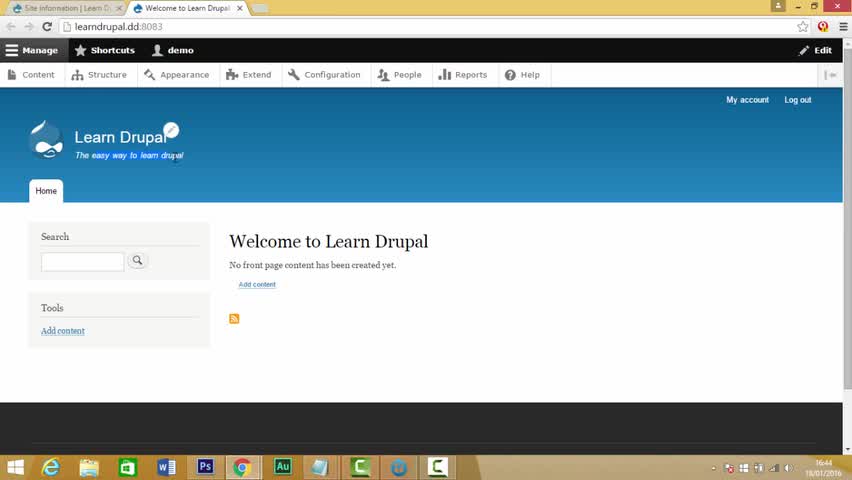The height and width of the screenshot is (480, 852).
Task: Open the green Camtasia taskbar icon
Action: [360, 467]
